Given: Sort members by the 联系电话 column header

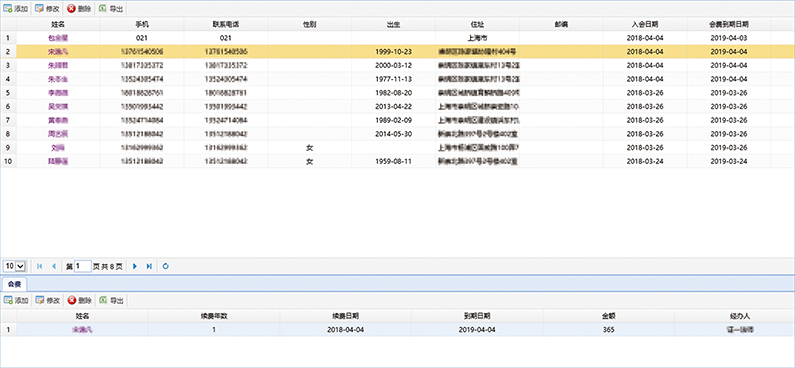Looking at the screenshot, I should pyautogui.click(x=226, y=24).
